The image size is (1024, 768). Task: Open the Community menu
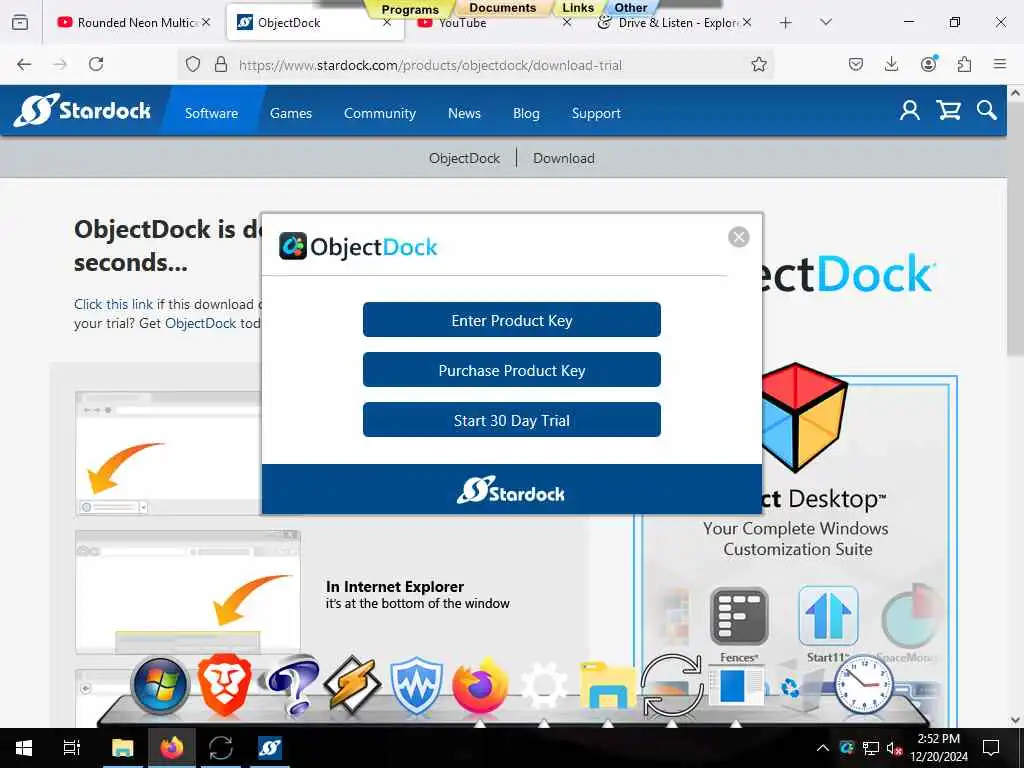pos(379,113)
